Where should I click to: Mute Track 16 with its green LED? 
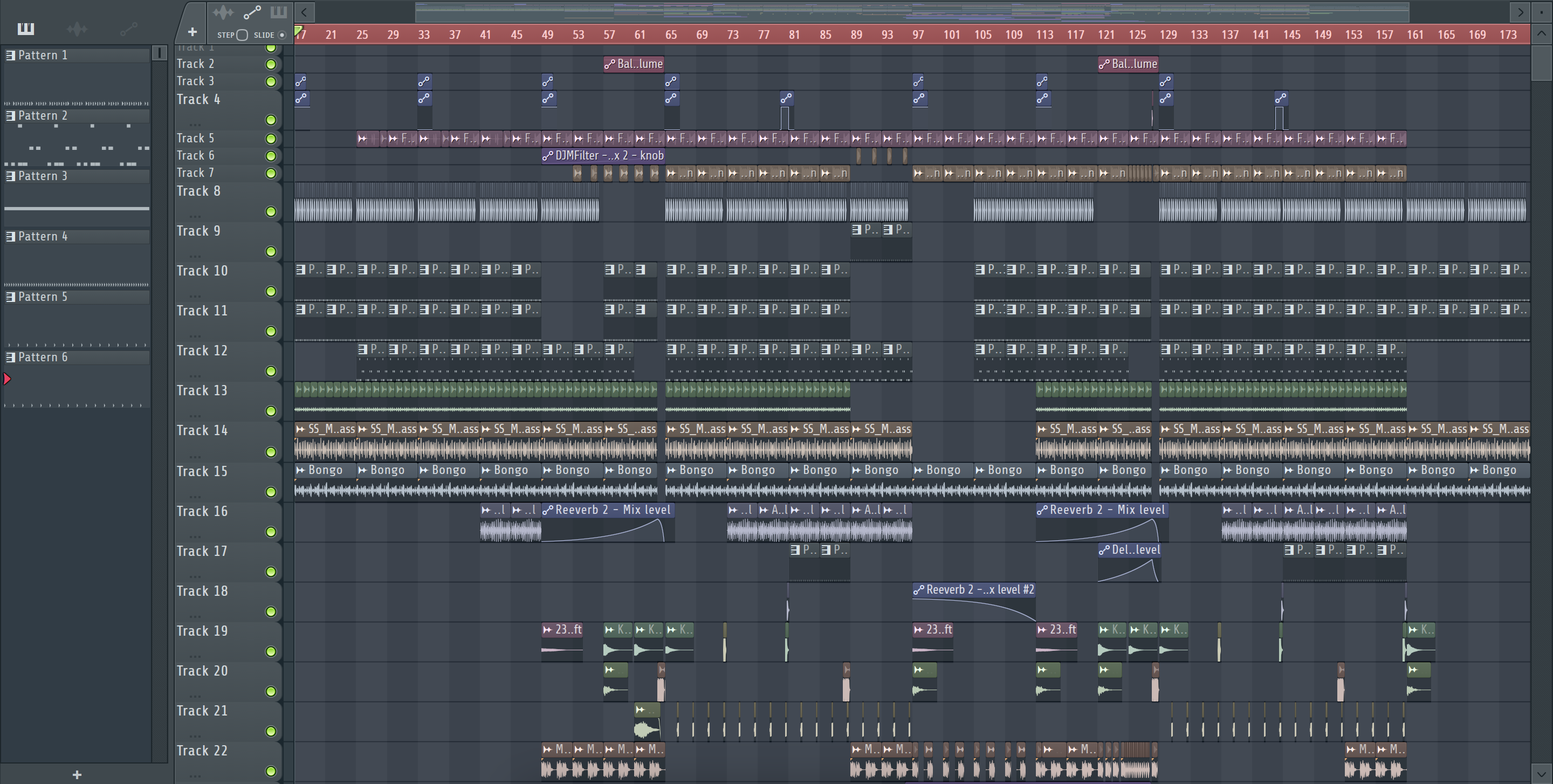pyautogui.click(x=271, y=532)
